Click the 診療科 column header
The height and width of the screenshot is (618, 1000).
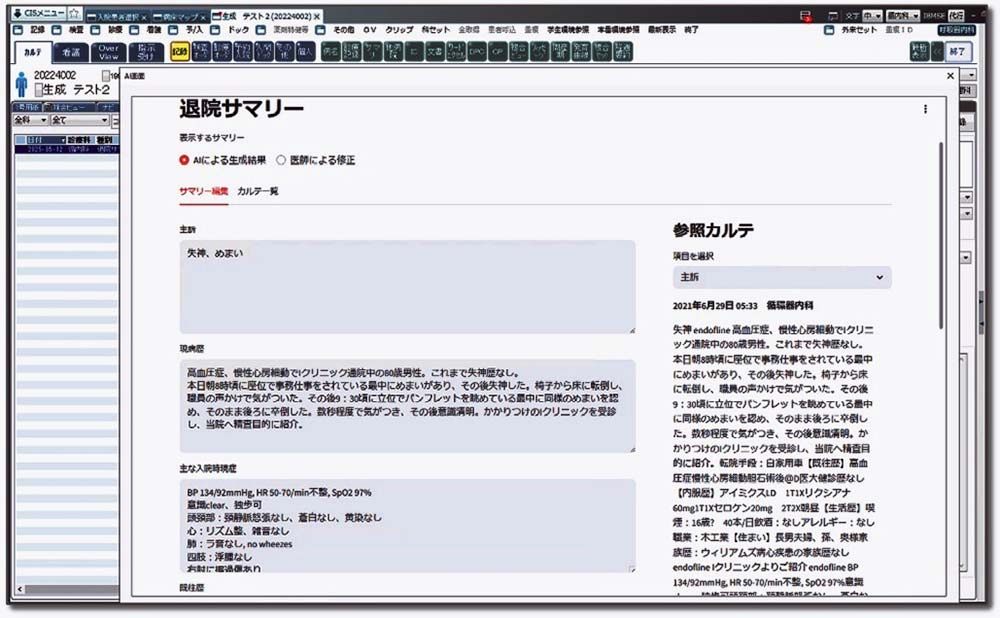pyautogui.click(x=80, y=140)
